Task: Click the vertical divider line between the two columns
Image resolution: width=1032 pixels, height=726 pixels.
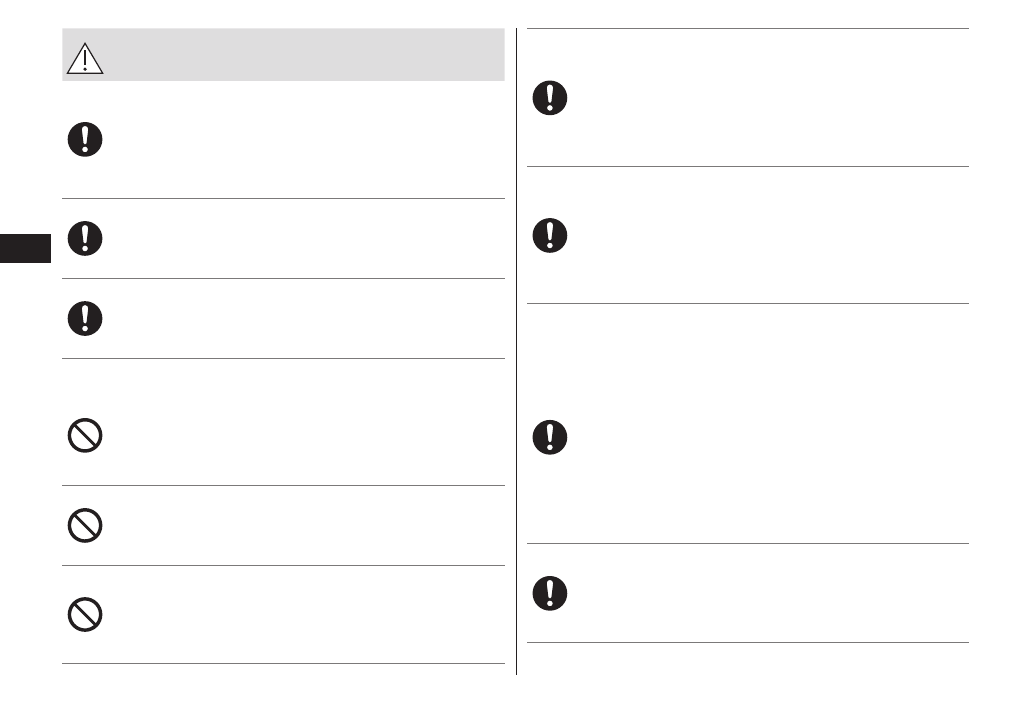Action: [517, 350]
